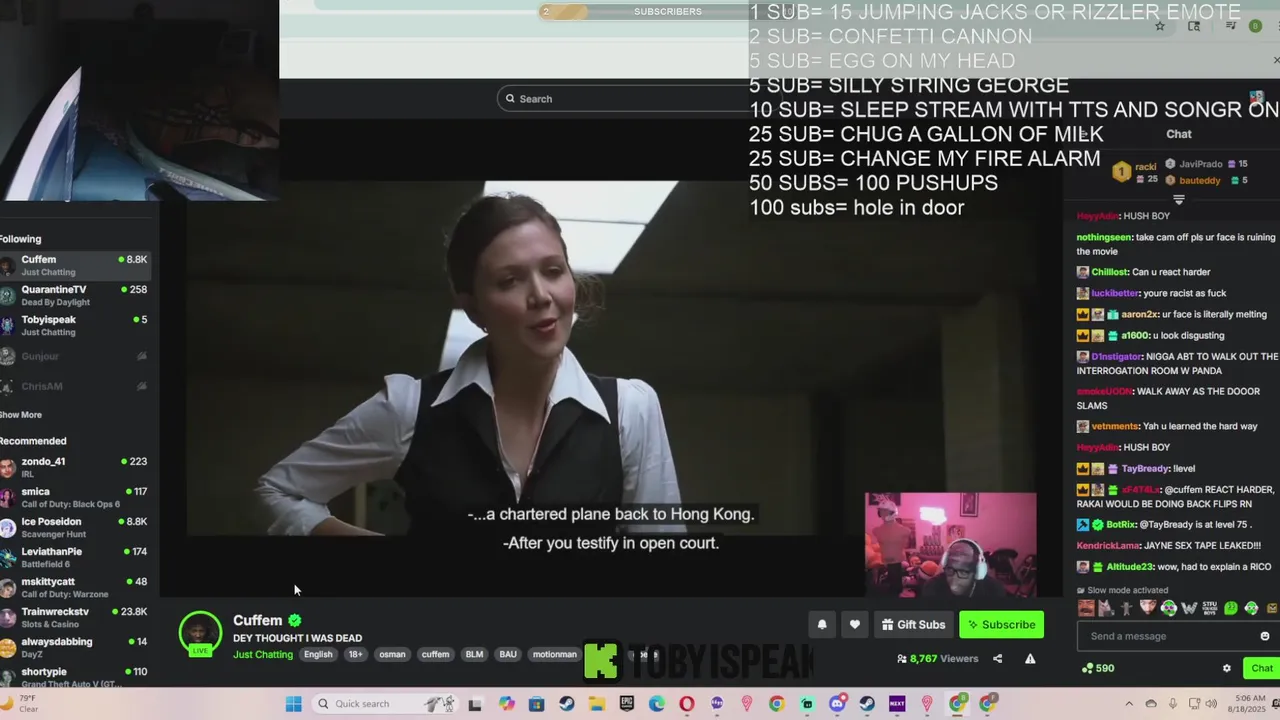Show hidden system tray icons chevron
1280x720 pixels.
1129,704
